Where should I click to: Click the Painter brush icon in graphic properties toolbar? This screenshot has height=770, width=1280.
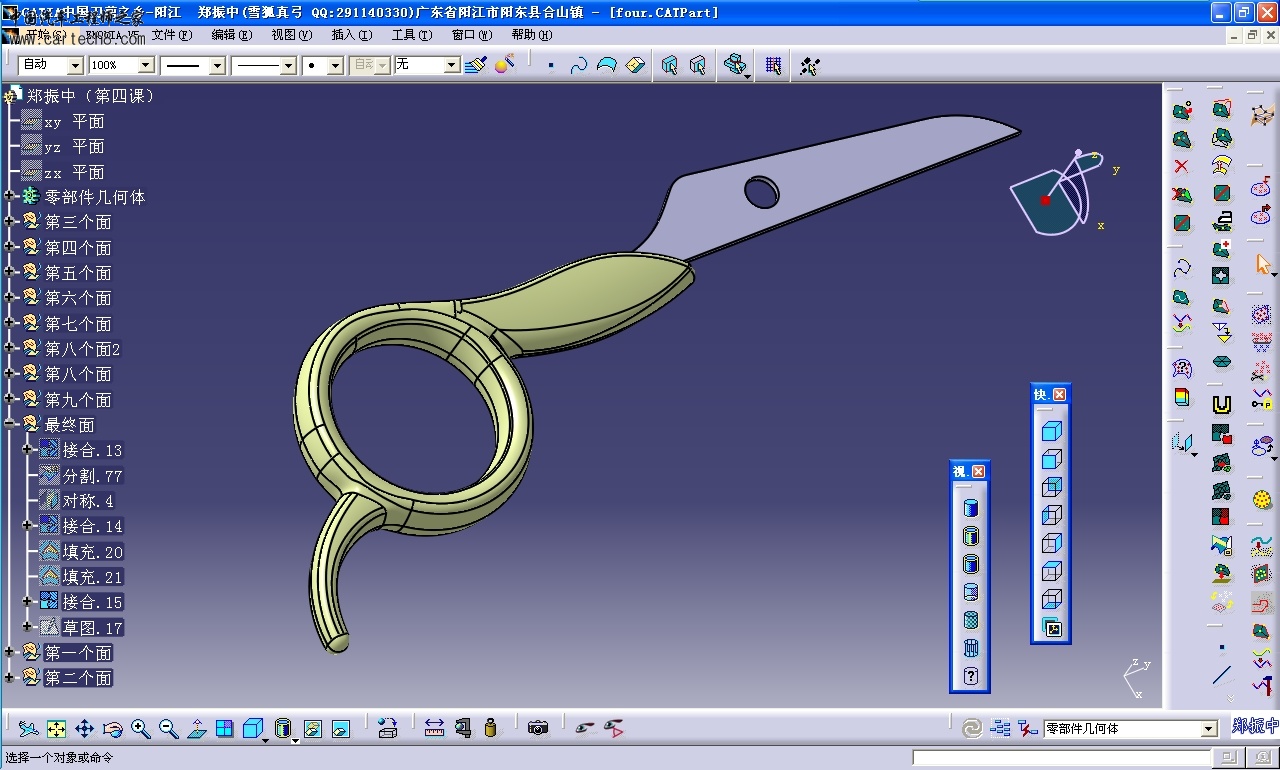click(477, 65)
